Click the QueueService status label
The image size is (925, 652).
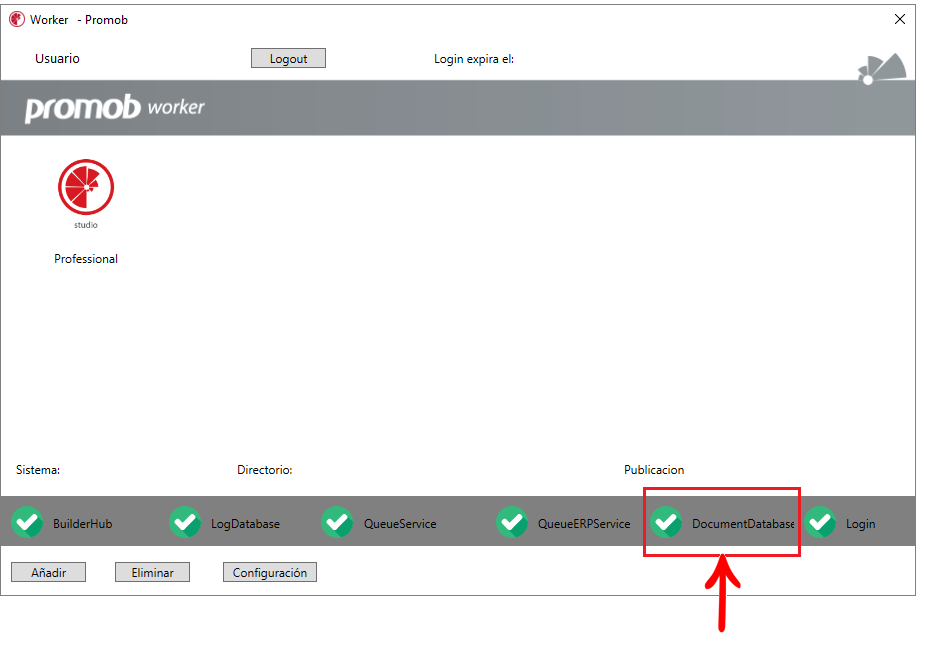(400, 524)
